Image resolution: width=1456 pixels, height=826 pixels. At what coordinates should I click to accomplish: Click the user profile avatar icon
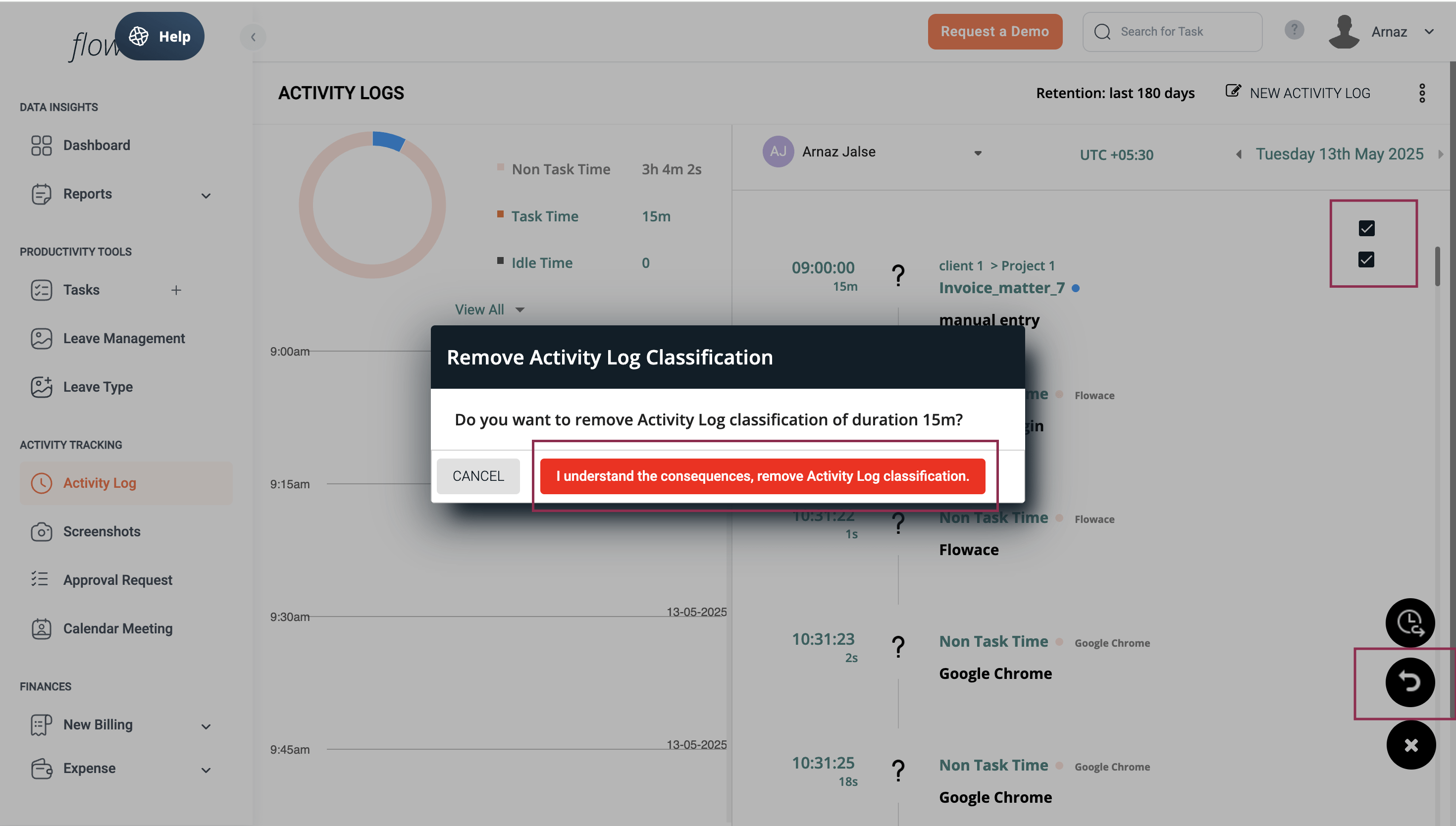pyautogui.click(x=1344, y=31)
